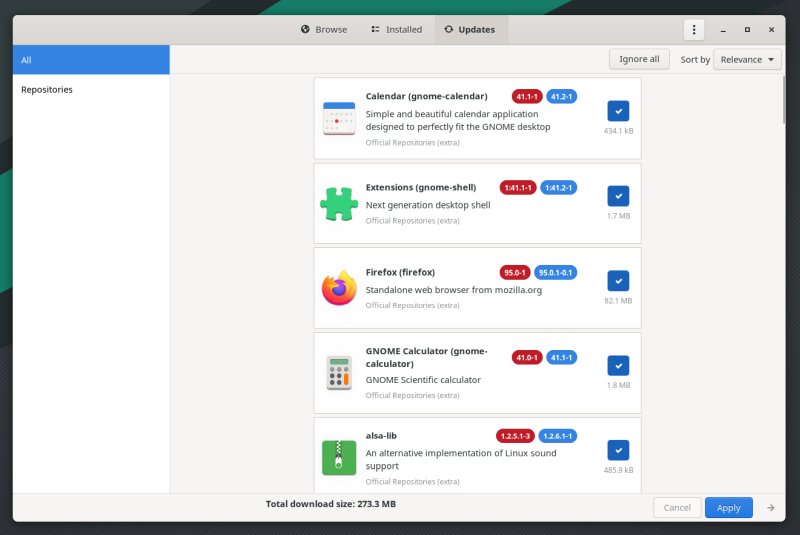This screenshot has width=800, height=535.
Task: Click 'GNOME Scientific calculator' description
Action: (x=423, y=379)
